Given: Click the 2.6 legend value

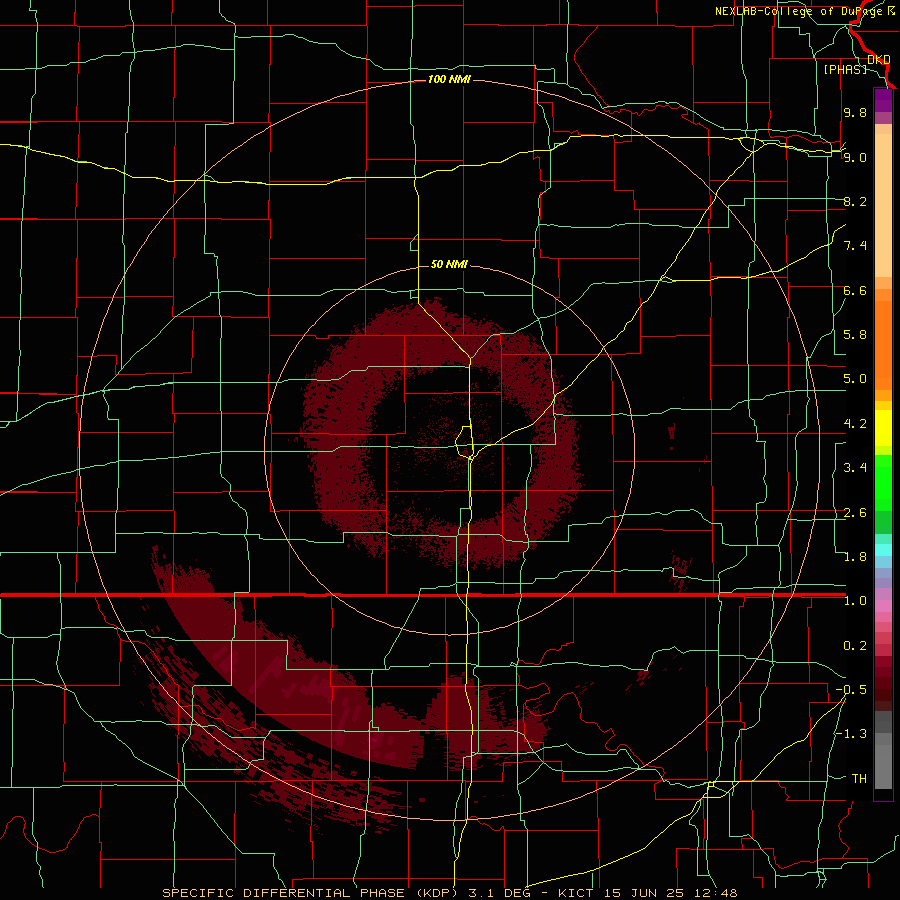Looking at the screenshot, I should tap(855, 513).
